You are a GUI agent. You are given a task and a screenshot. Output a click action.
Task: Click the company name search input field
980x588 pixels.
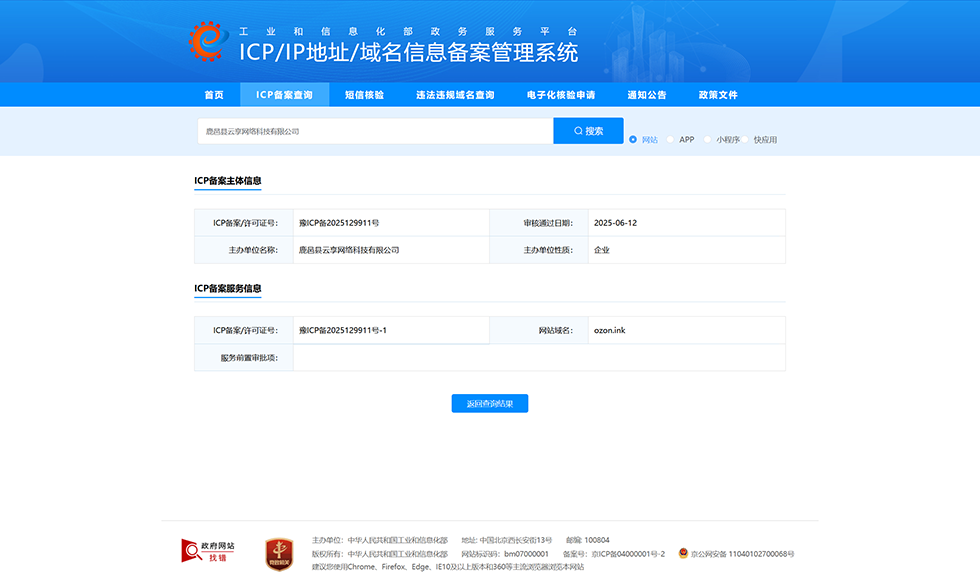(x=375, y=130)
